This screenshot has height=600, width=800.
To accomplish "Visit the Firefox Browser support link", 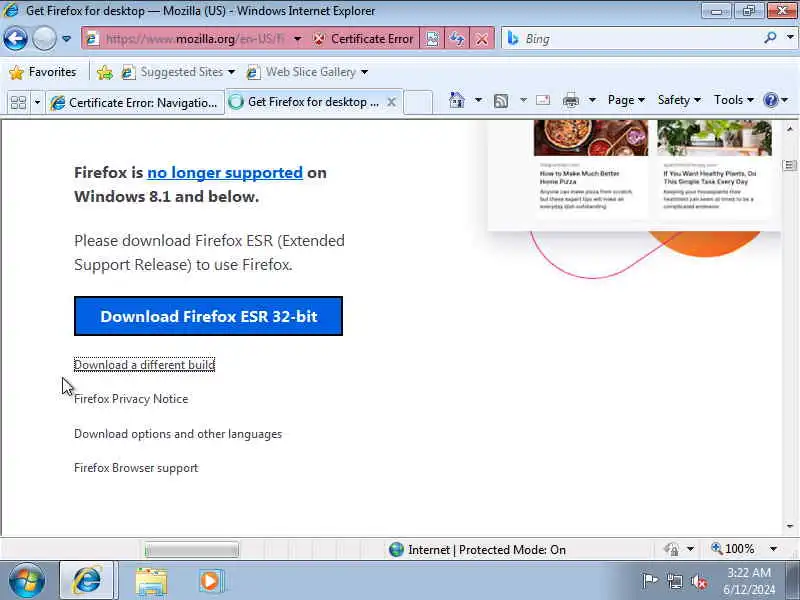I will [x=136, y=468].
